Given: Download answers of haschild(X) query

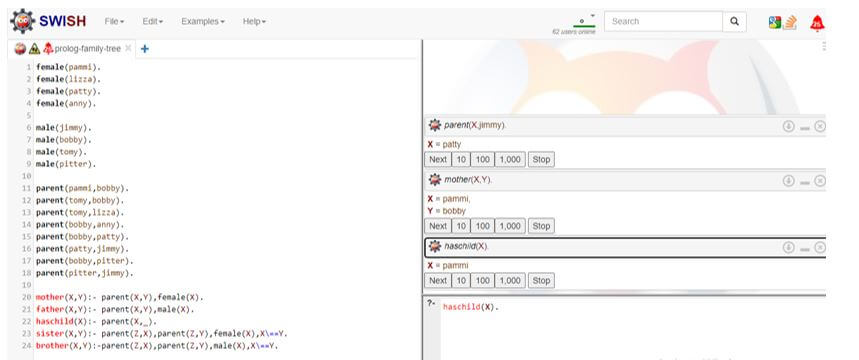Looking at the screenshot, I should [x=788, y=248].
